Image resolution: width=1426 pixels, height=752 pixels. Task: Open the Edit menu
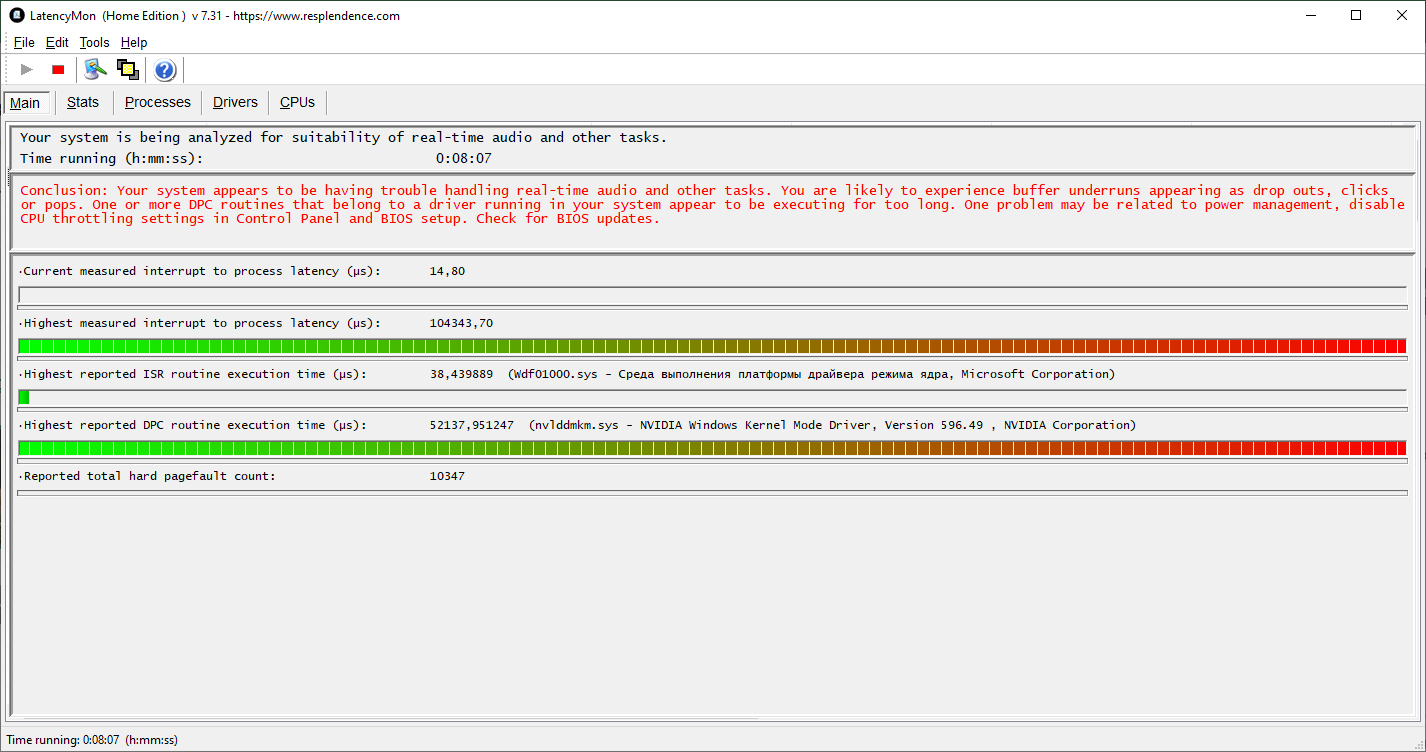click(57, 43)
